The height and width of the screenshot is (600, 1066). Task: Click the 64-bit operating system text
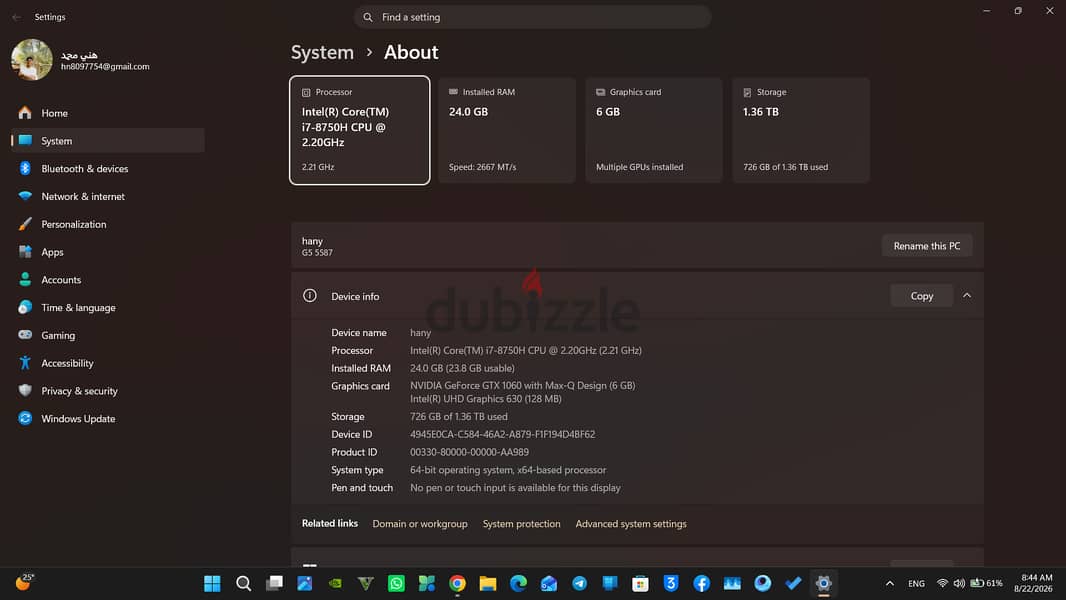pyautogui.click(x=508, y=470)
